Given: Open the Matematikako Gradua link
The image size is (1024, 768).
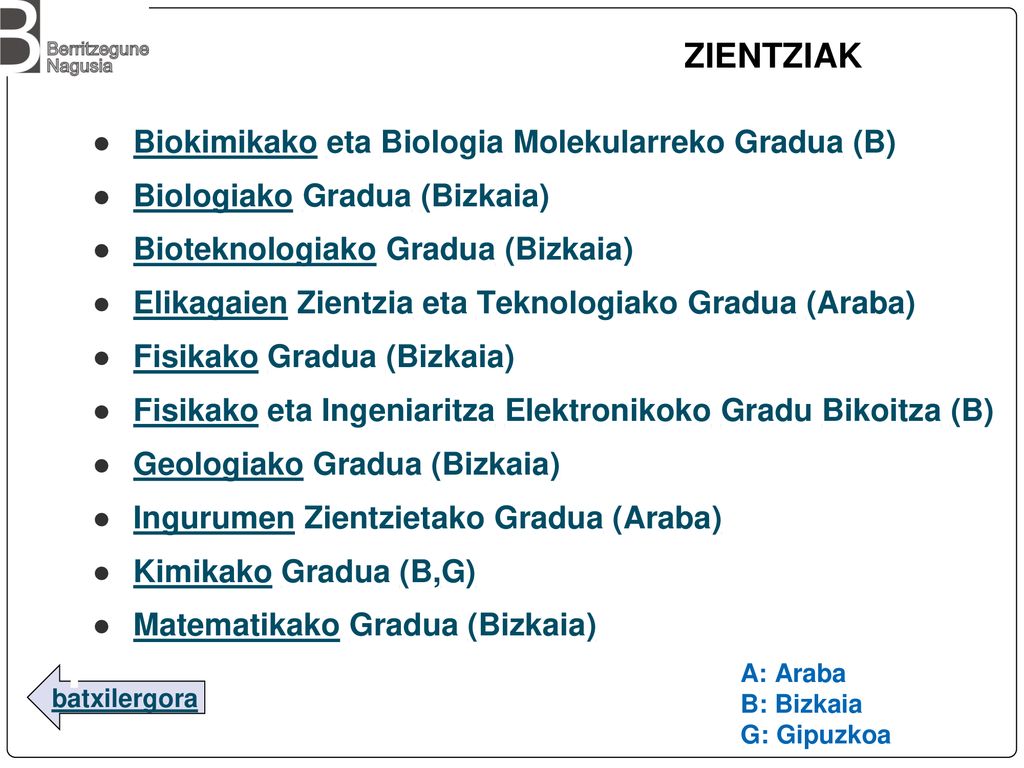Looking at the screenshot, I should tap(236, 626).
